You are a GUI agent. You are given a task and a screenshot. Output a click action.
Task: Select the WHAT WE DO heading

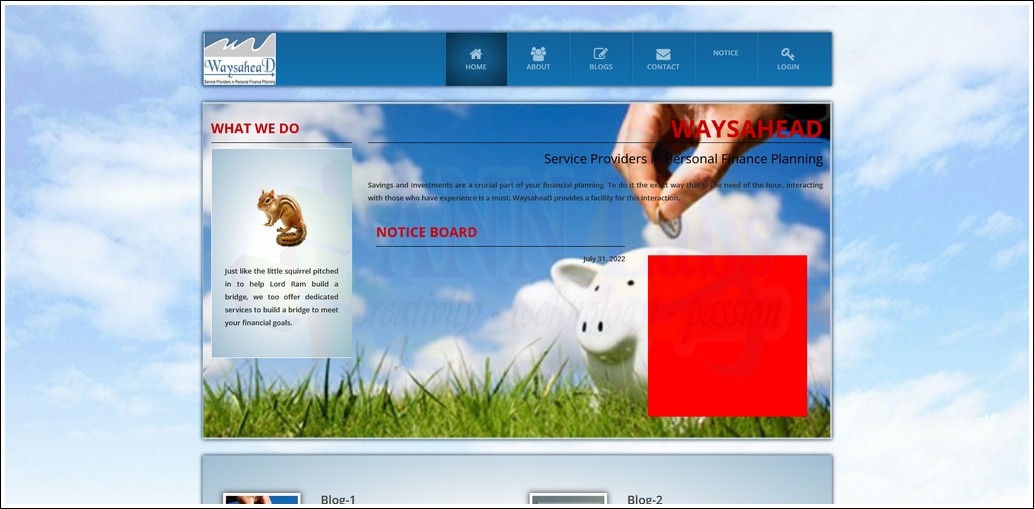255,129
